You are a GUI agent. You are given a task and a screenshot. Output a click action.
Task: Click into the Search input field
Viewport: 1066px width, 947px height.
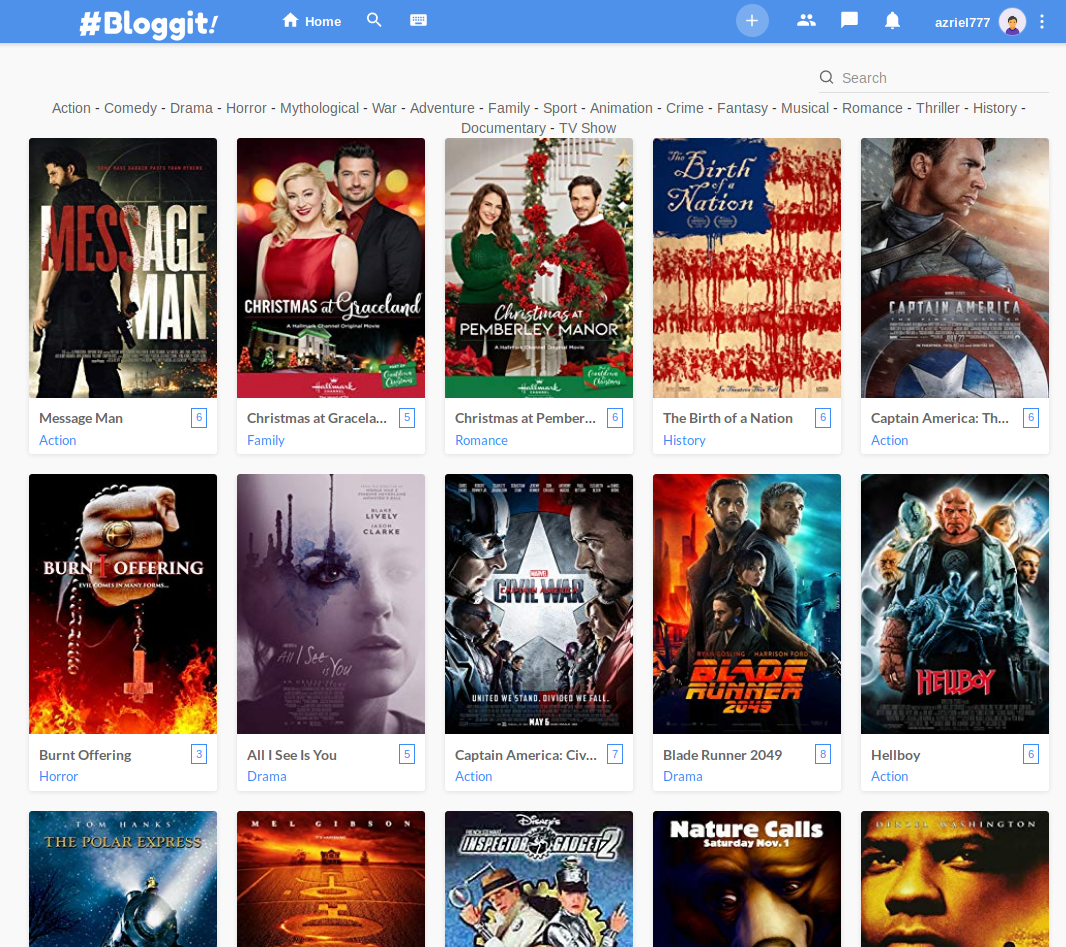pyautogui.click(x=940, y=78)
